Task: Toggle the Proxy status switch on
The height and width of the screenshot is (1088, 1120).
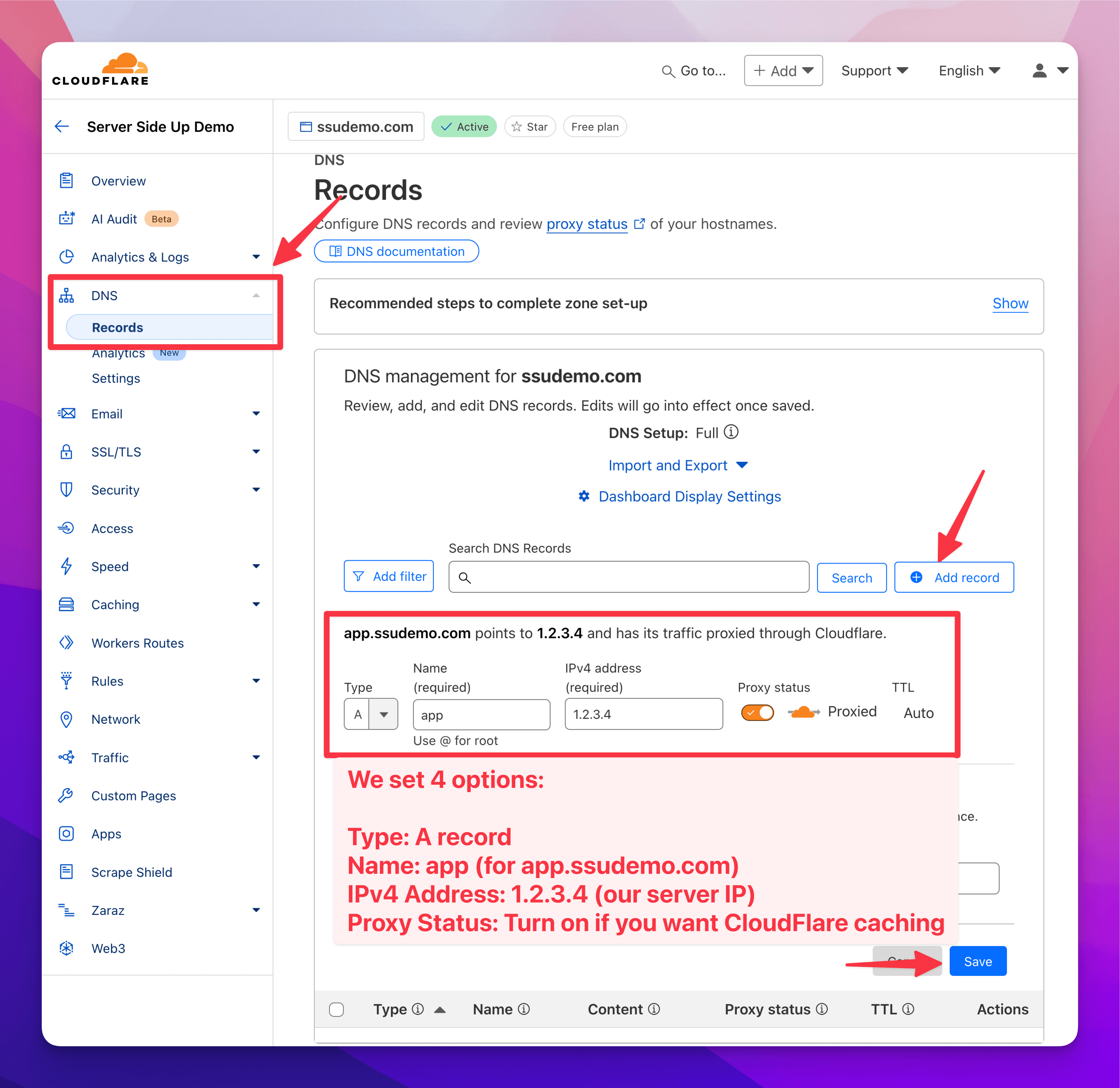Action: (x=756, y=712)
